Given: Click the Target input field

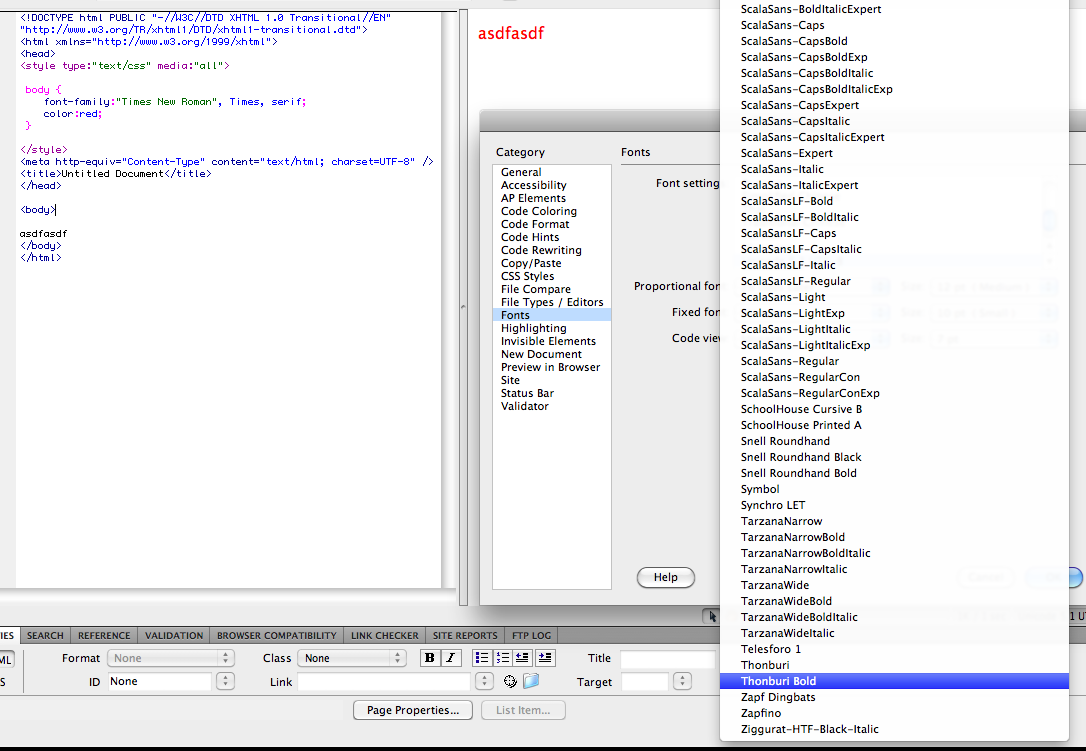Looking at the screenshot, I should coord(645,682).
